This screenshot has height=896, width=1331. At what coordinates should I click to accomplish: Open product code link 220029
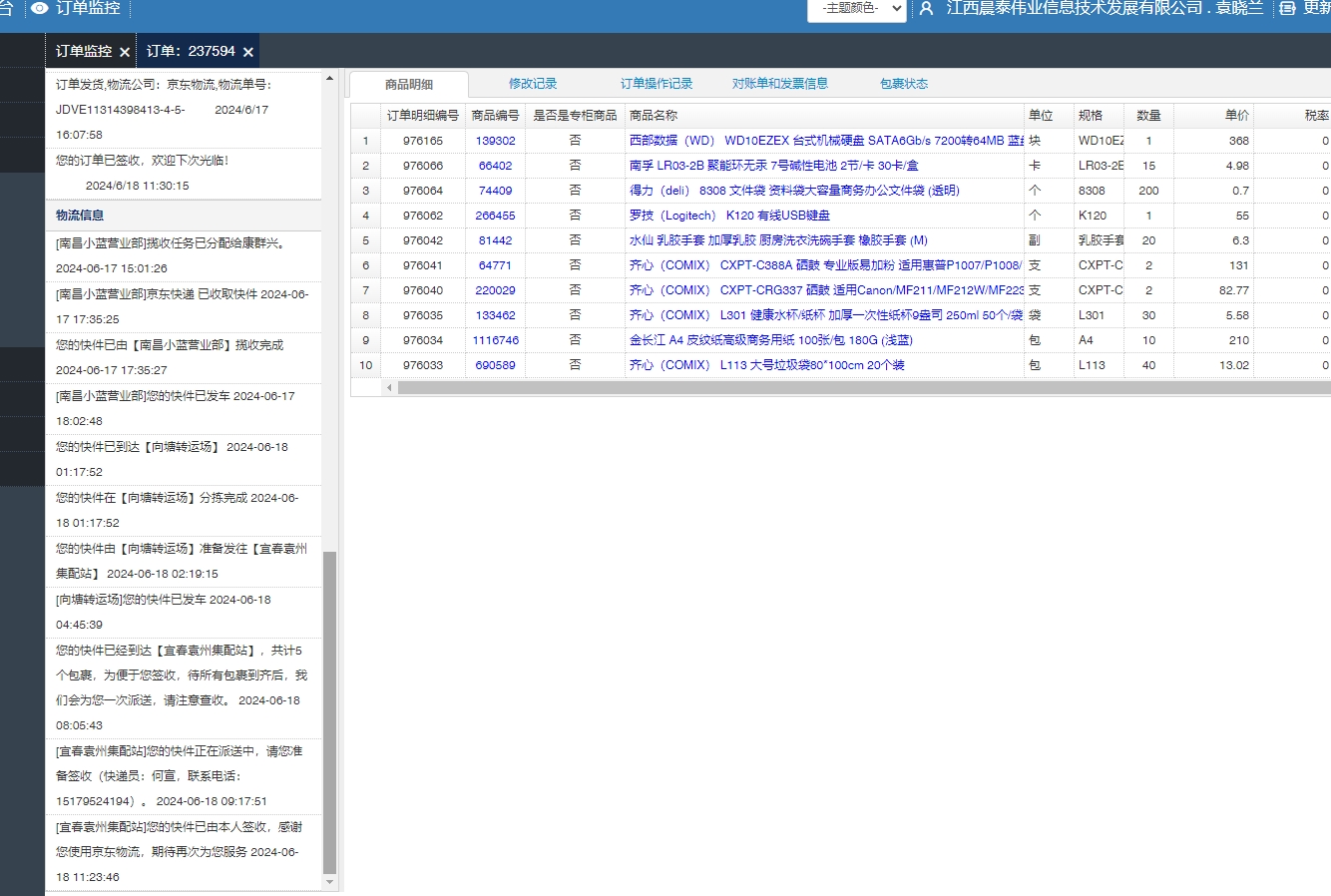(x=496, y=290)
